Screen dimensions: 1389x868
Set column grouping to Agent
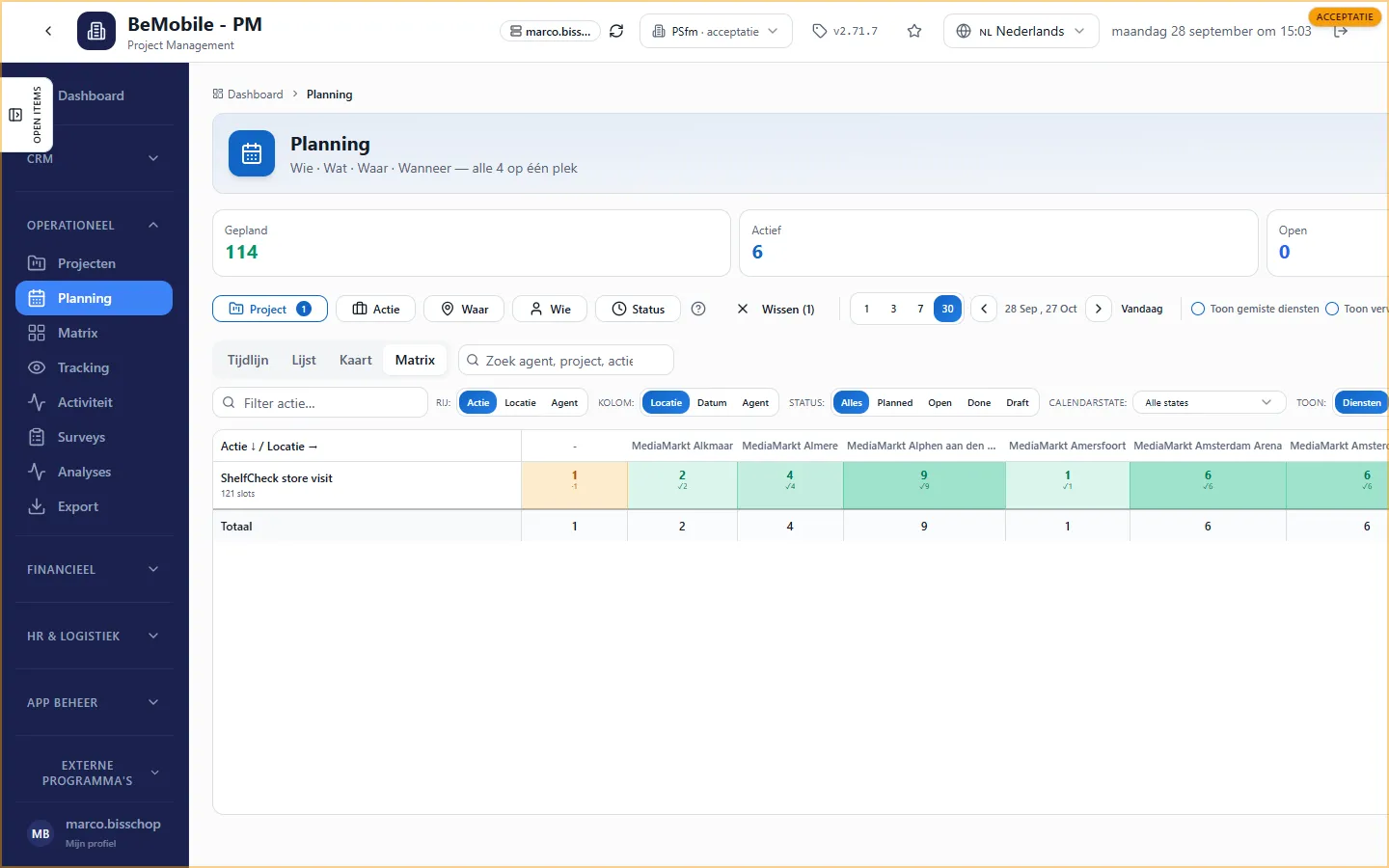pyautogui.click(x=755, y=402)
